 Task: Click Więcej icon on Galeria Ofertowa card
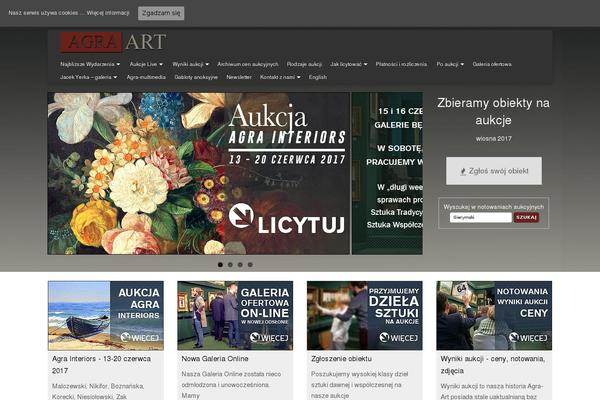255,337
